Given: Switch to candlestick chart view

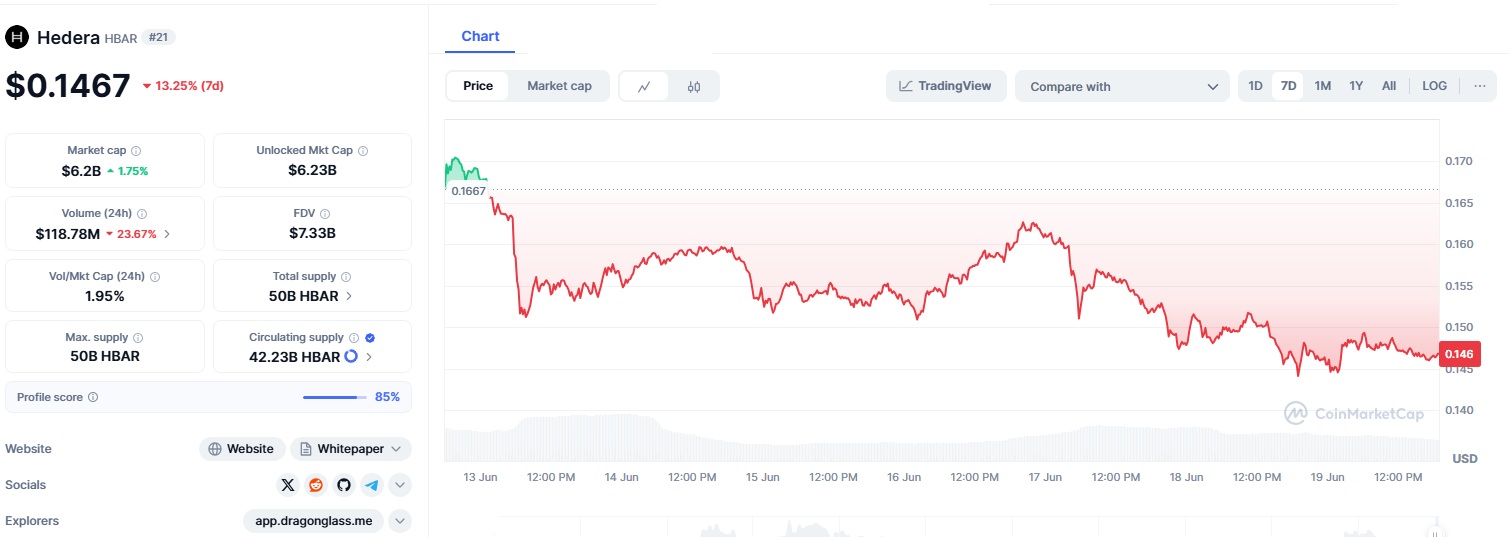Looking at the screenshot, I should [694, 86].
